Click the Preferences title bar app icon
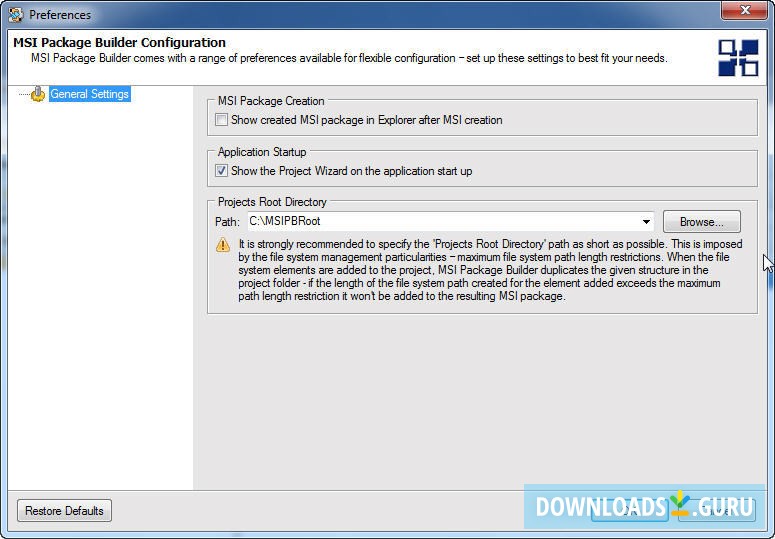 click(x=16, y=15)
